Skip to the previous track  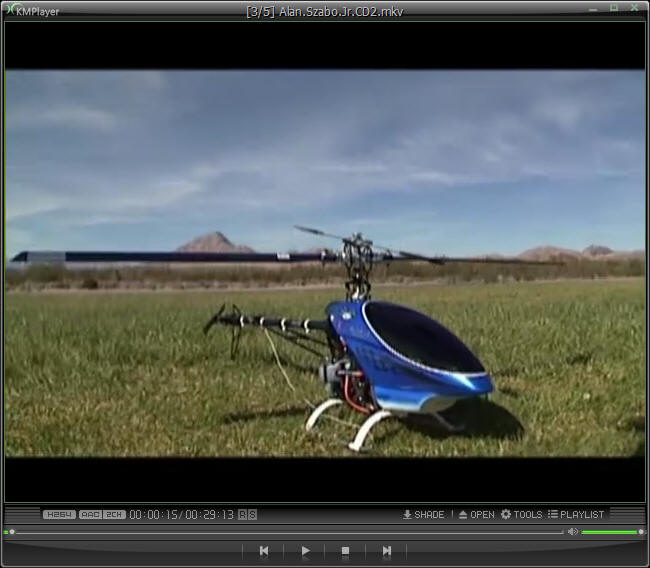pyautogui.click(x=264, y=550)
